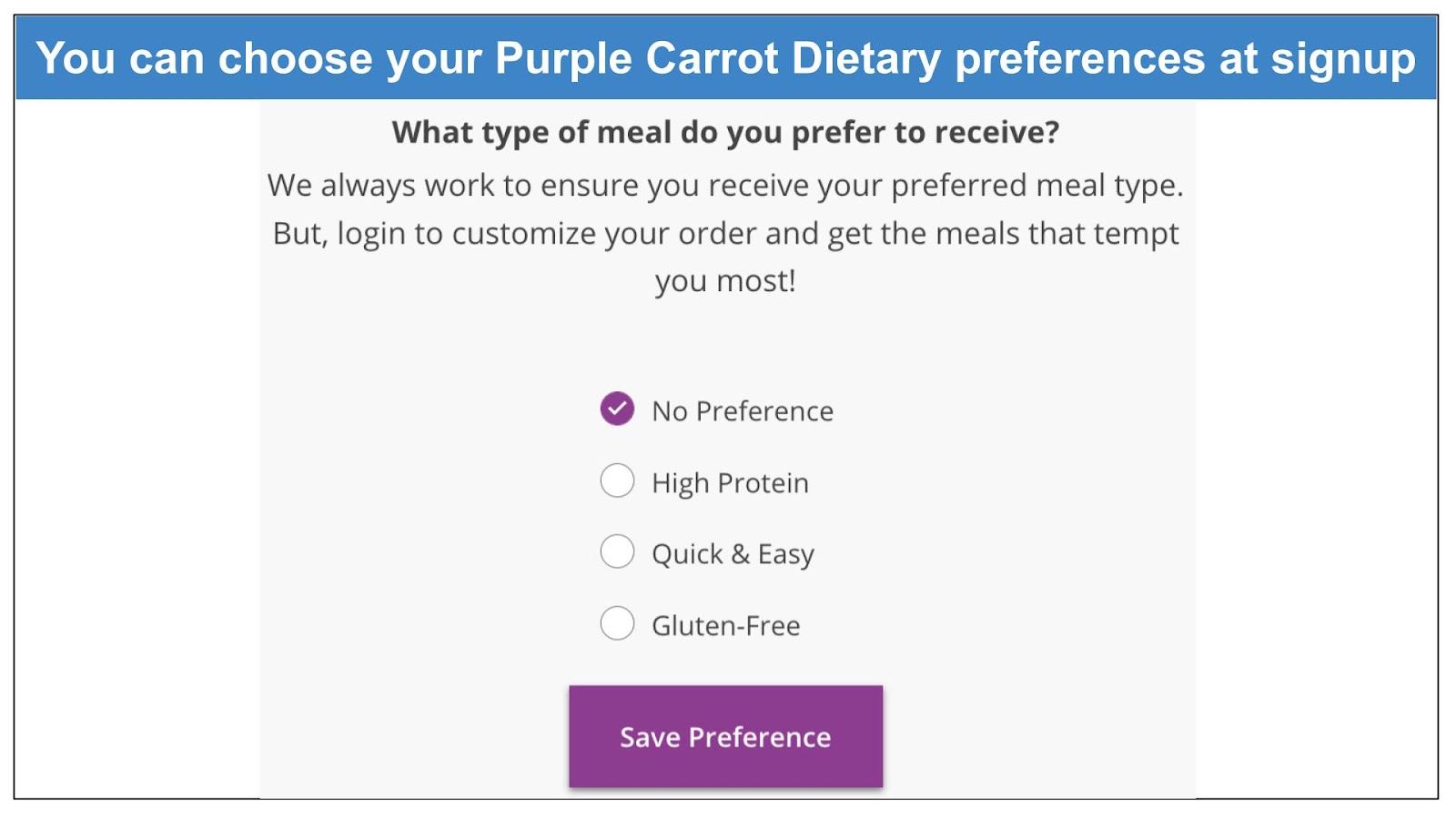1456x819 pixels.
Task: Click the text 'you most!'
Action: [x=725, y=282]
